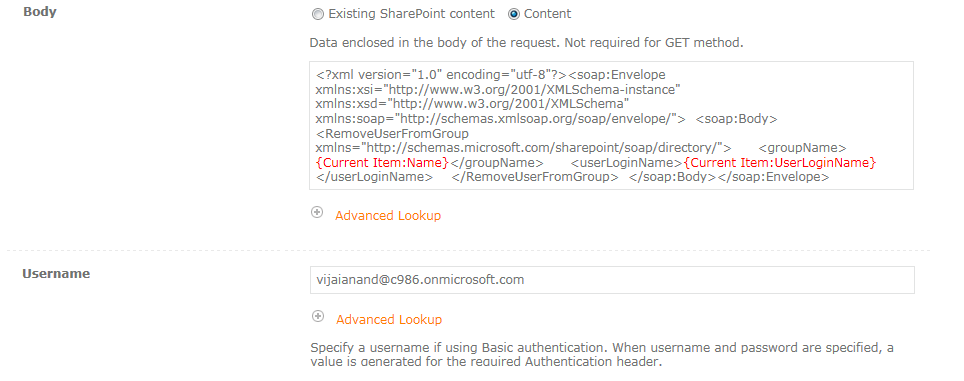The image size is (964, 381).
Task: Click the Body section label
Action: pyautogui.click(x=39, y=12)
